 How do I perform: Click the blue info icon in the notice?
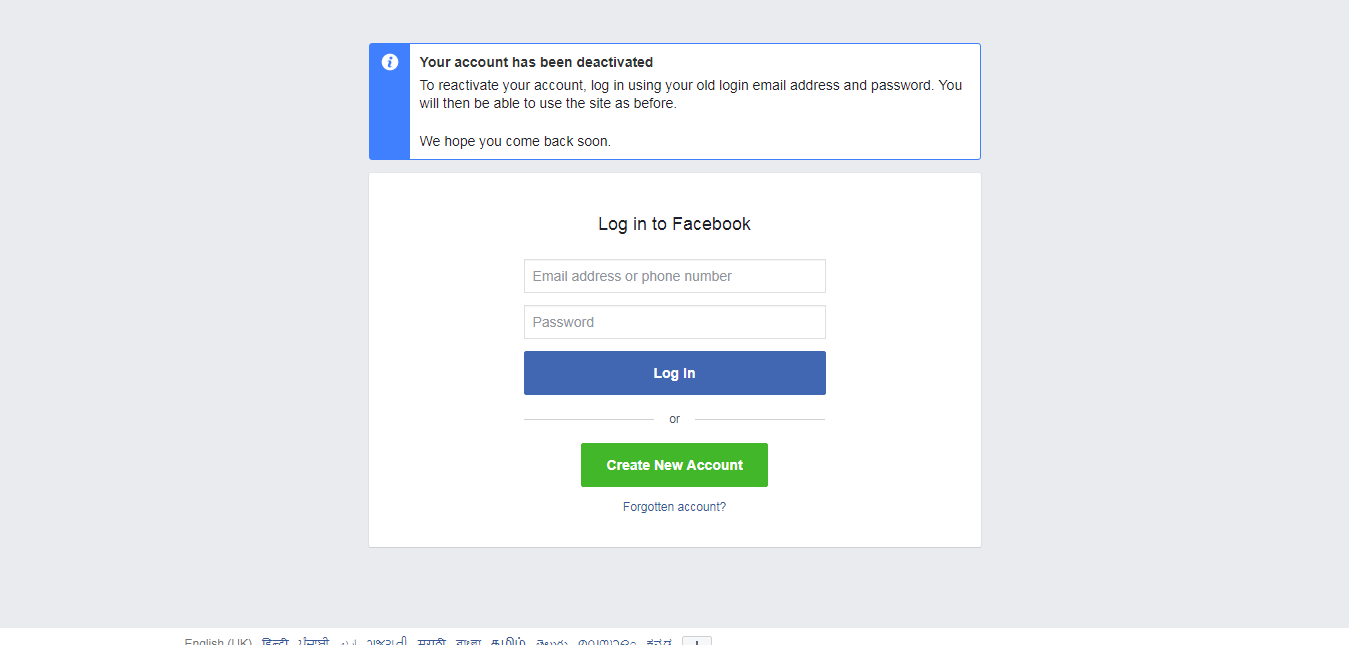tap(390, 62)
